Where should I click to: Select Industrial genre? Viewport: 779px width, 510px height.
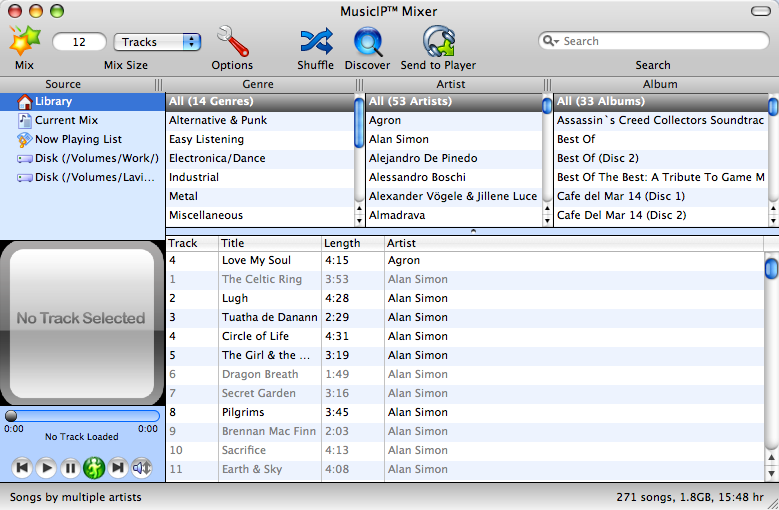tap(260, 177)
